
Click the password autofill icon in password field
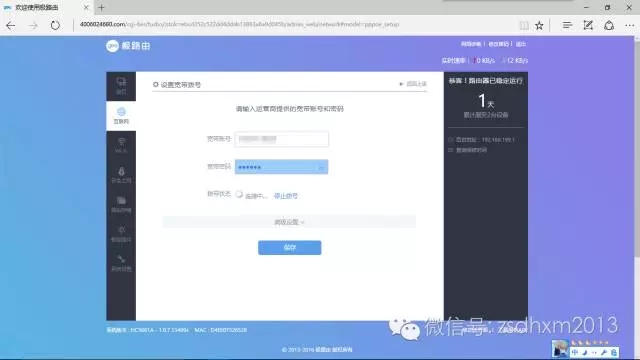(x=321, y=167)
